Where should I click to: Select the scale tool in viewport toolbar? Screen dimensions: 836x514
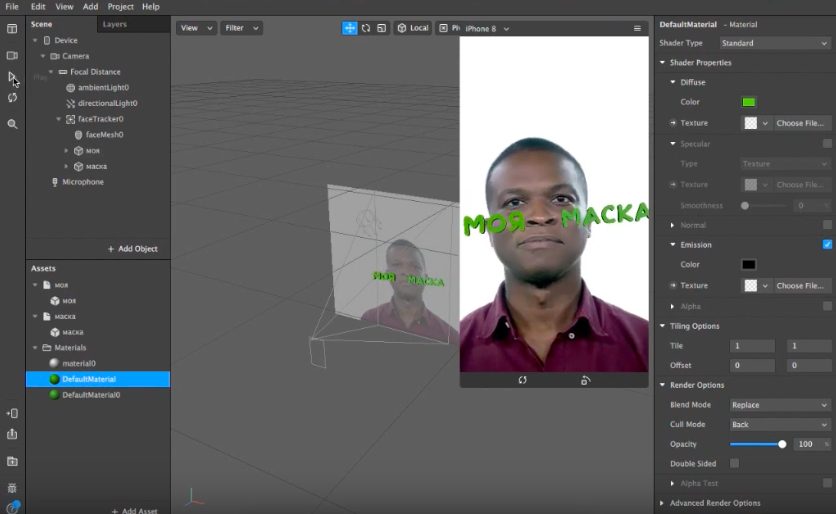[x=382, y=28]
